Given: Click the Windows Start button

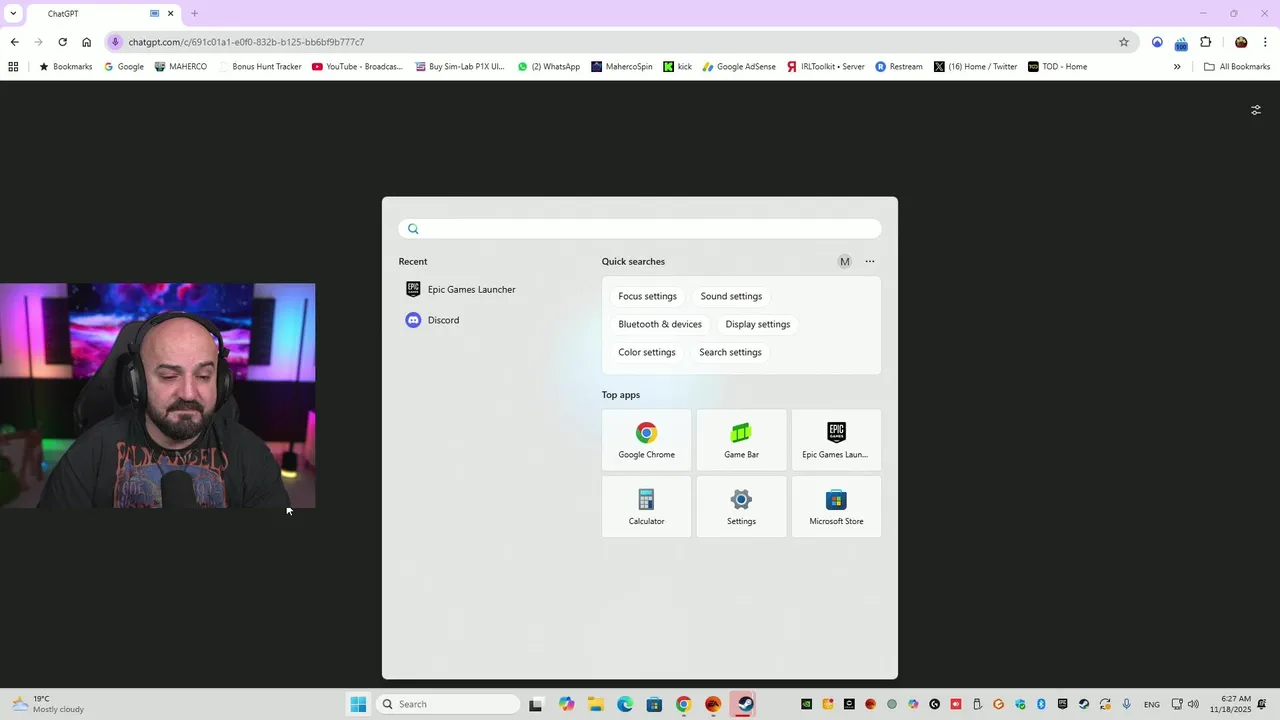Looking at the screenshot, I should pos(358,704).
